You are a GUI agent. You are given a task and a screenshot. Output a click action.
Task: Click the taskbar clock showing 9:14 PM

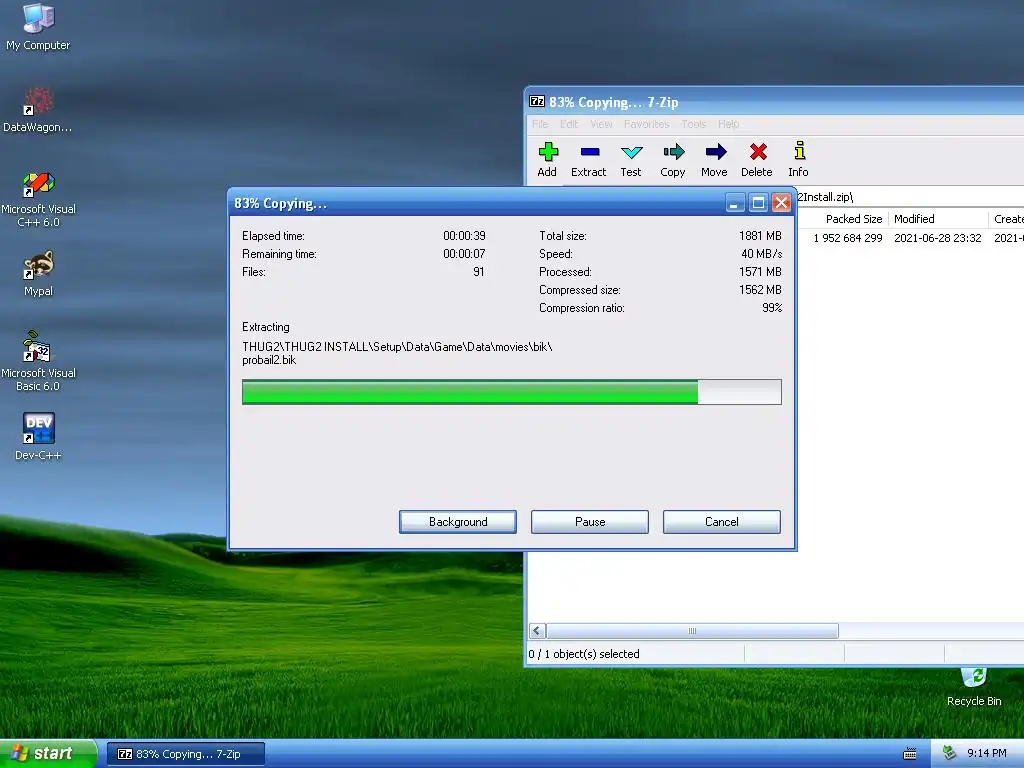986,754
